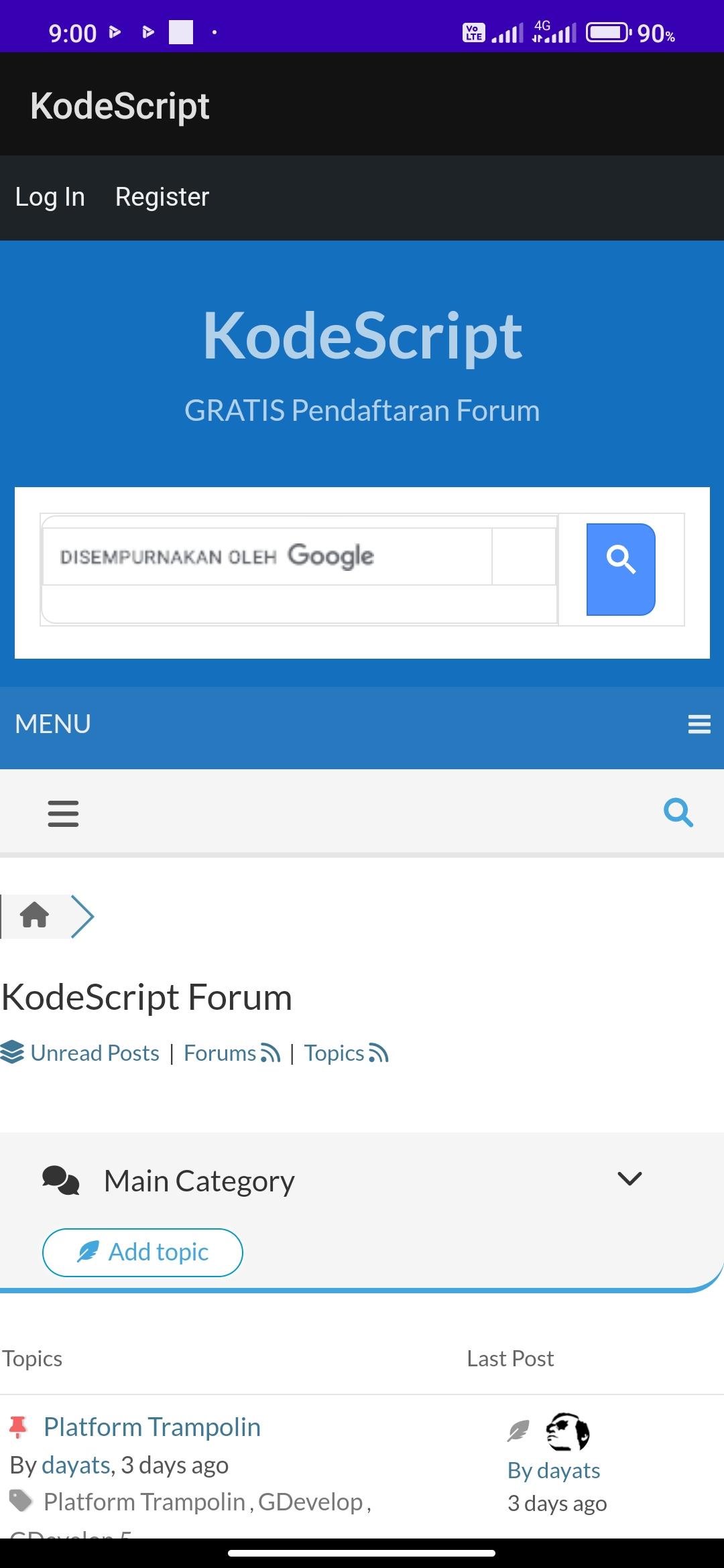The width and height of the screenshot is (724, 1568).
Task: Open the Log In link
Action: 50,197
